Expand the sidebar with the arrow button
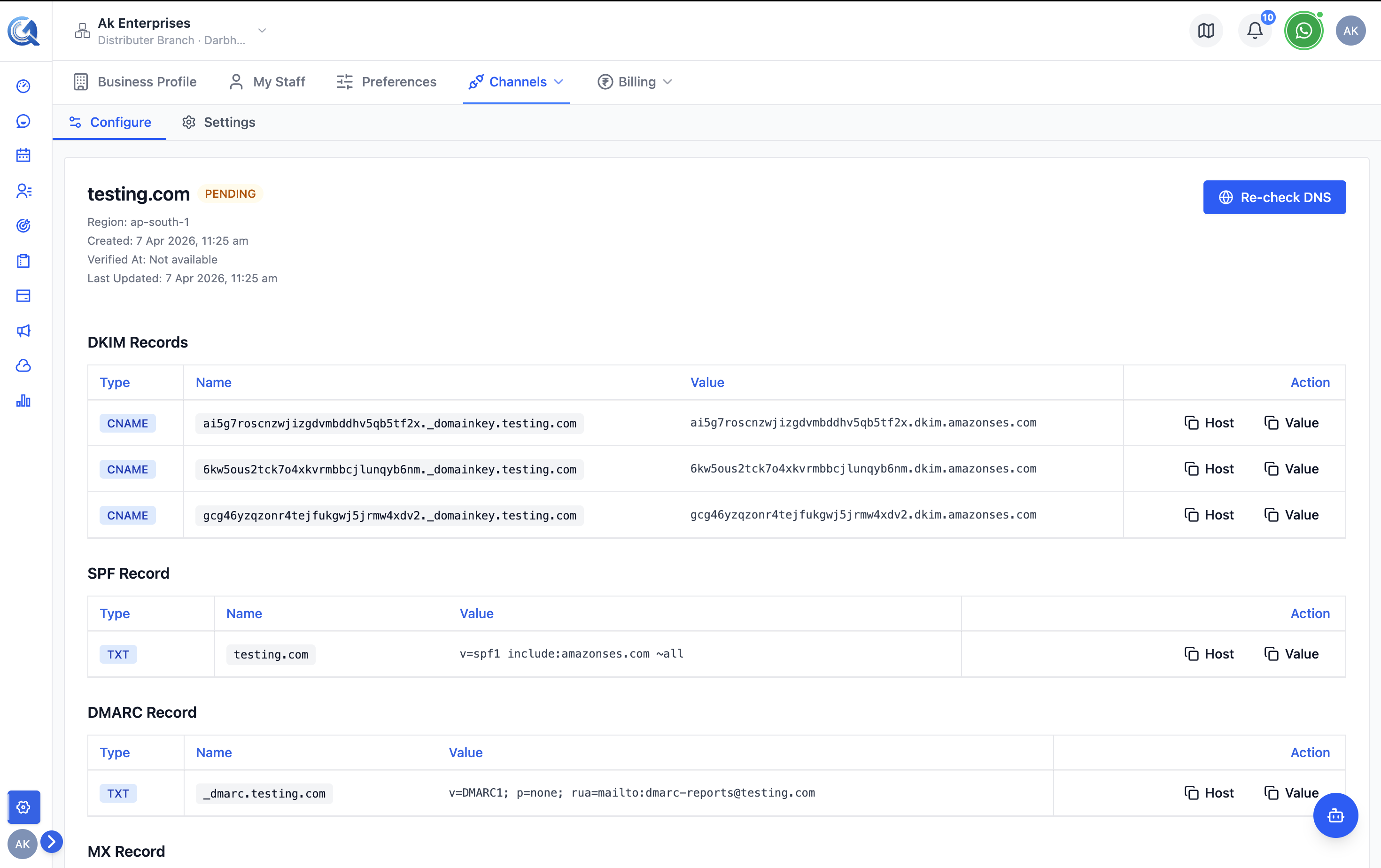The width and height of the screenshot is (1381, 868). (x=52, y=841)
